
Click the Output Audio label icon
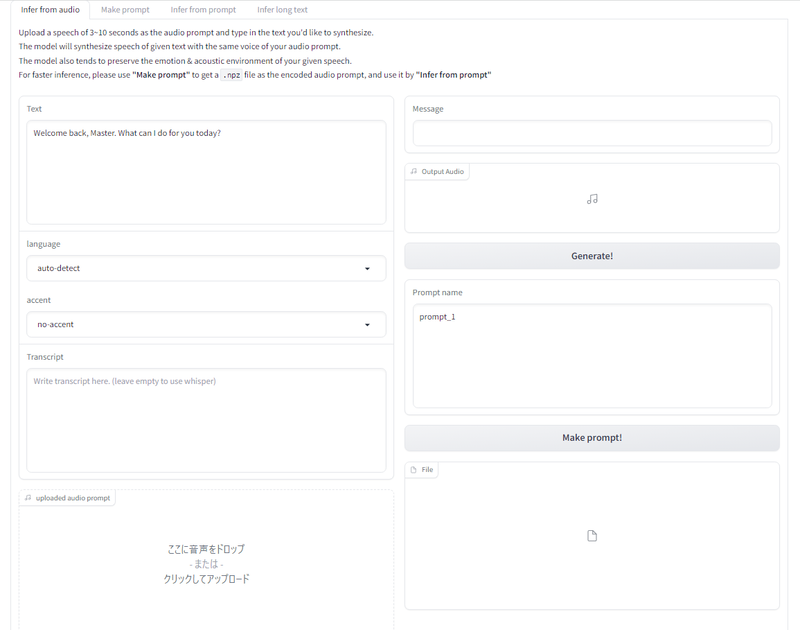click(414, 171)
